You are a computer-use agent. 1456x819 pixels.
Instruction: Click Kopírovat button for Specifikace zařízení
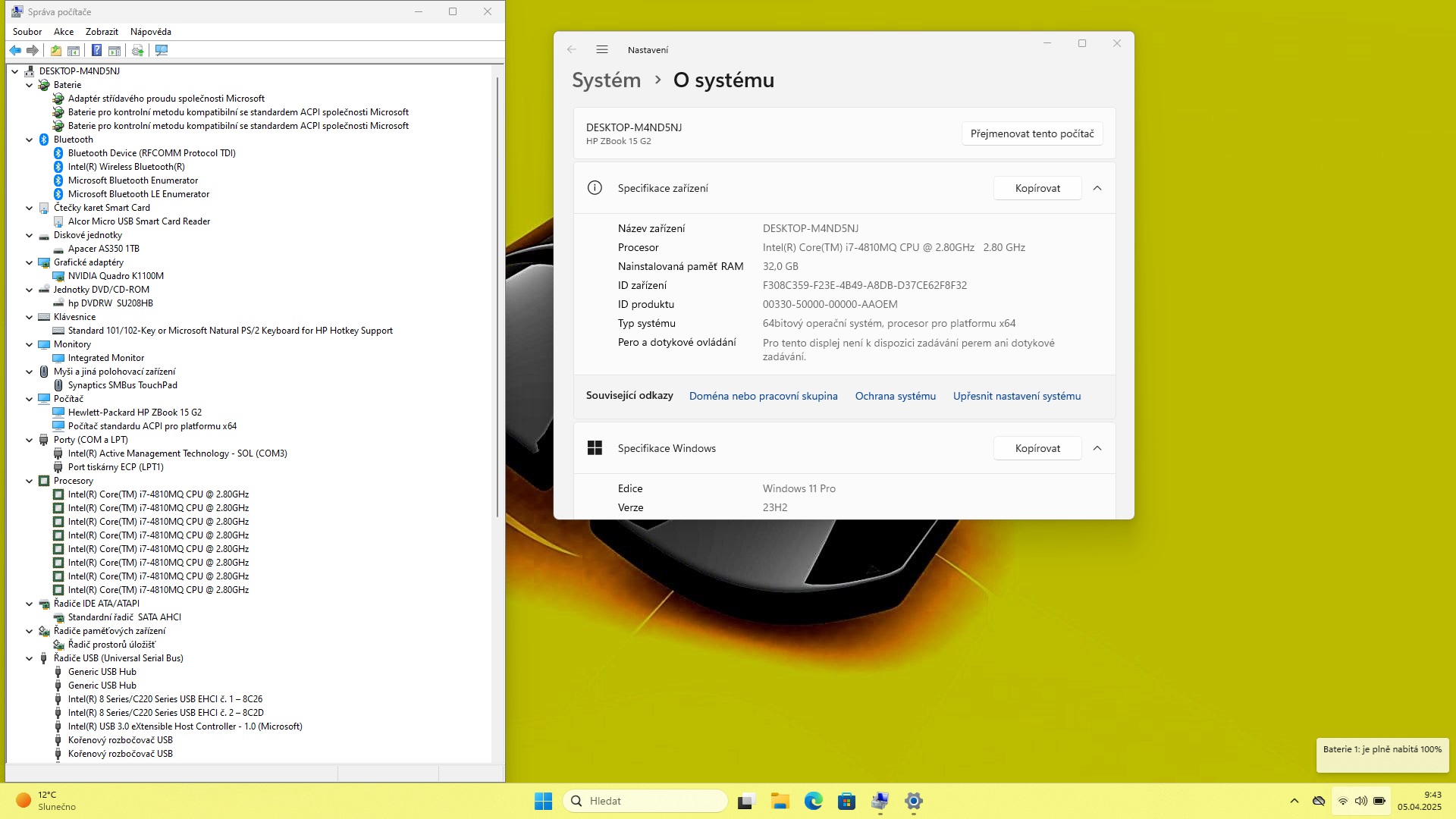pos(1037,188)
